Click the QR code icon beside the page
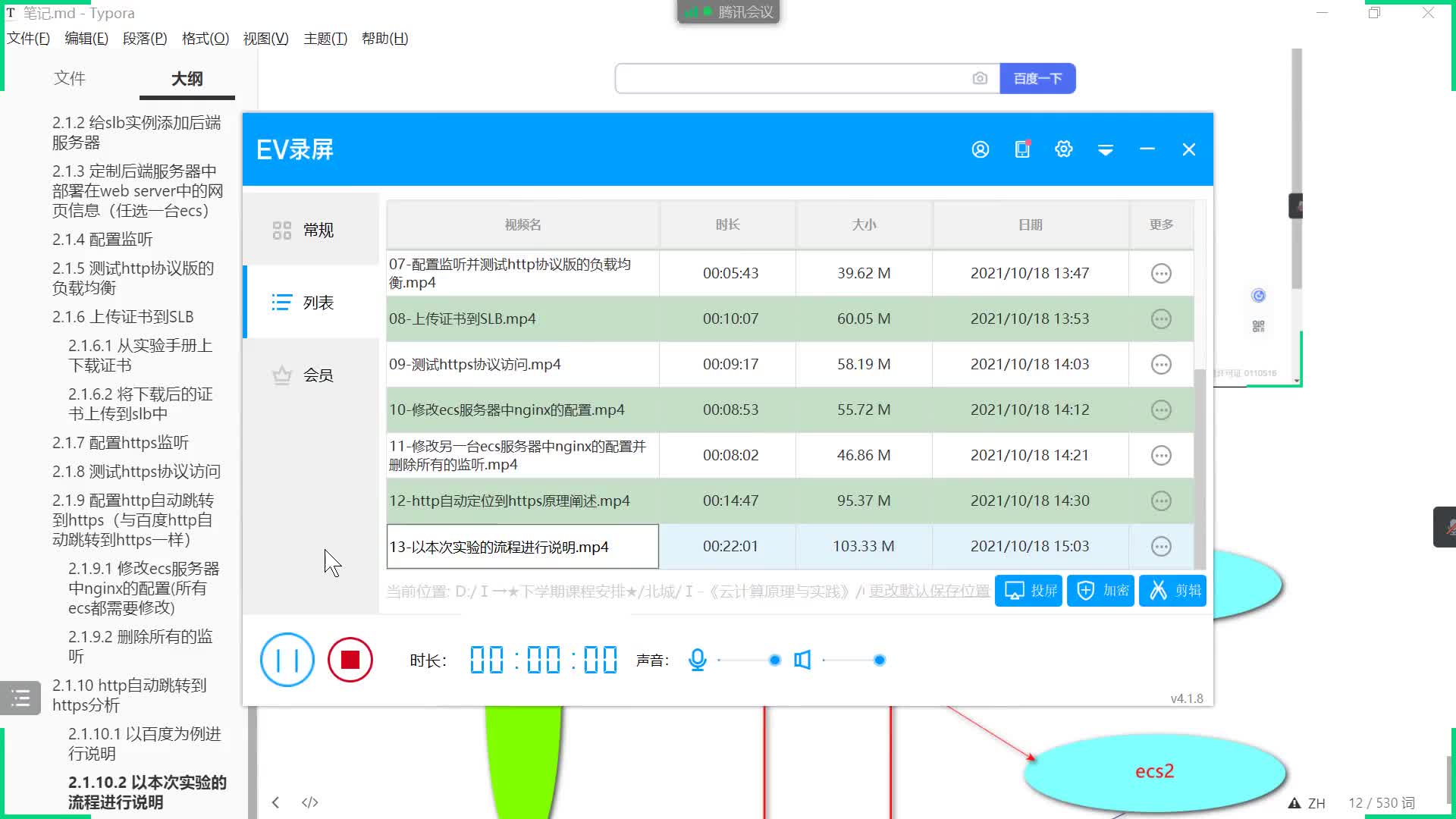This screenshot has width=1456, height=819. point(1258,326)
